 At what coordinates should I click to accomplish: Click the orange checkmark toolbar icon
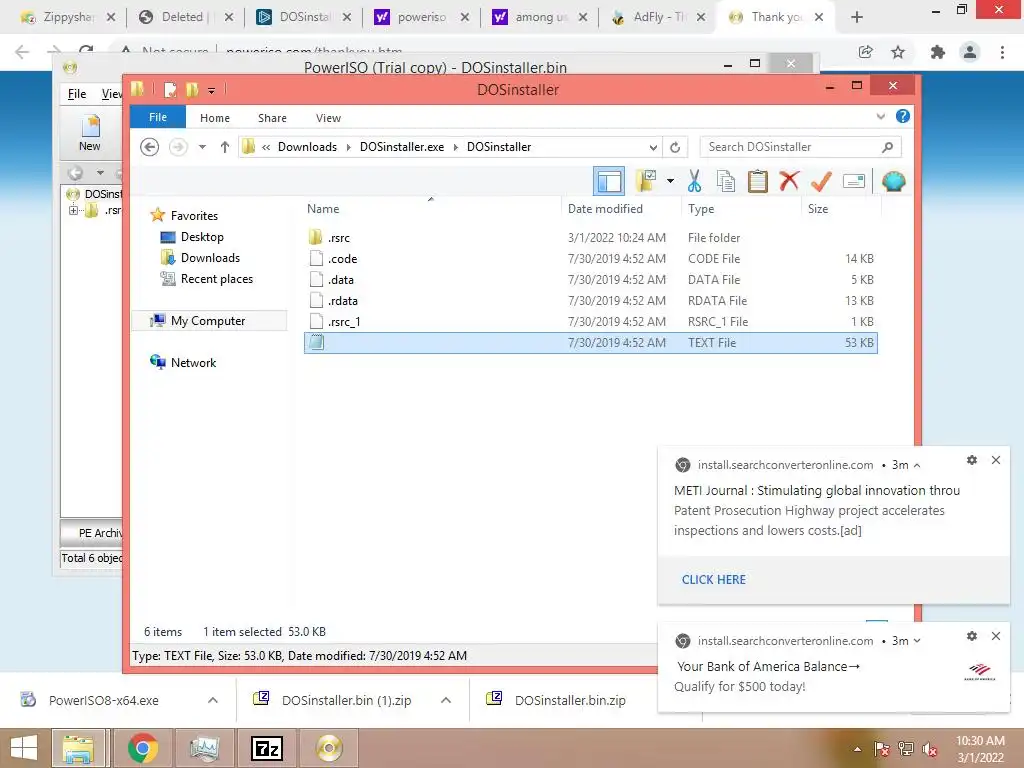click(821, 181)
